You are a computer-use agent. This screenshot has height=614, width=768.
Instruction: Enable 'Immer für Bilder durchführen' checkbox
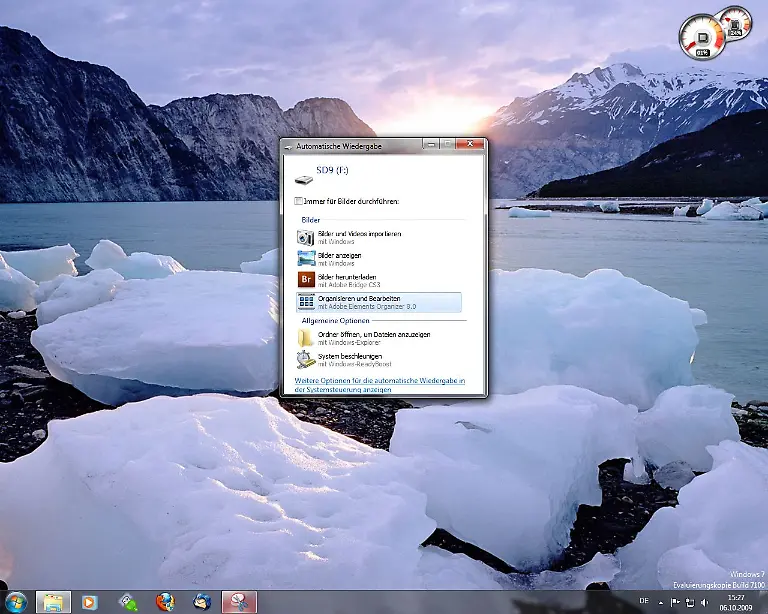tap(299, 201)
